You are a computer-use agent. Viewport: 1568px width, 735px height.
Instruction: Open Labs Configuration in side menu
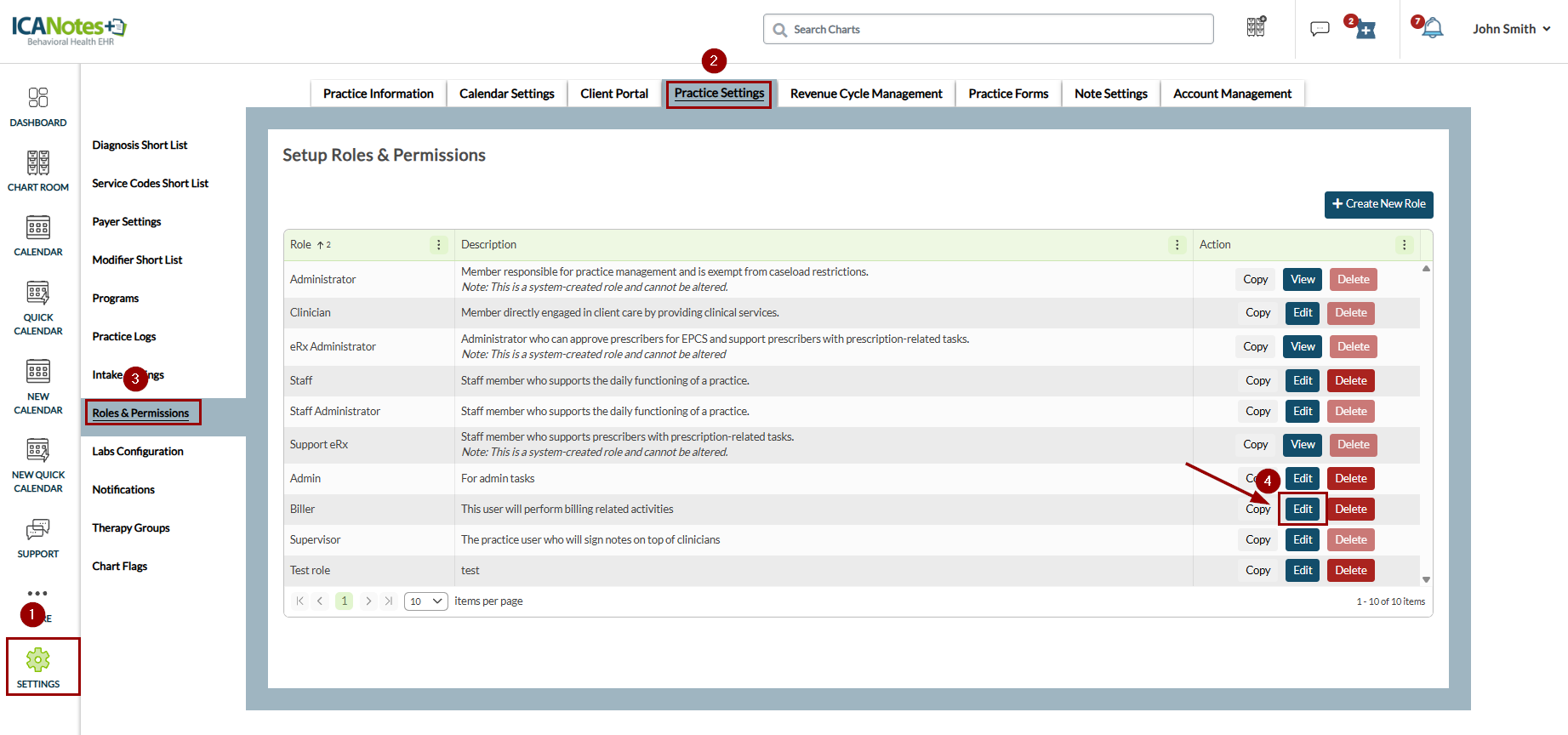coord(138,452)
